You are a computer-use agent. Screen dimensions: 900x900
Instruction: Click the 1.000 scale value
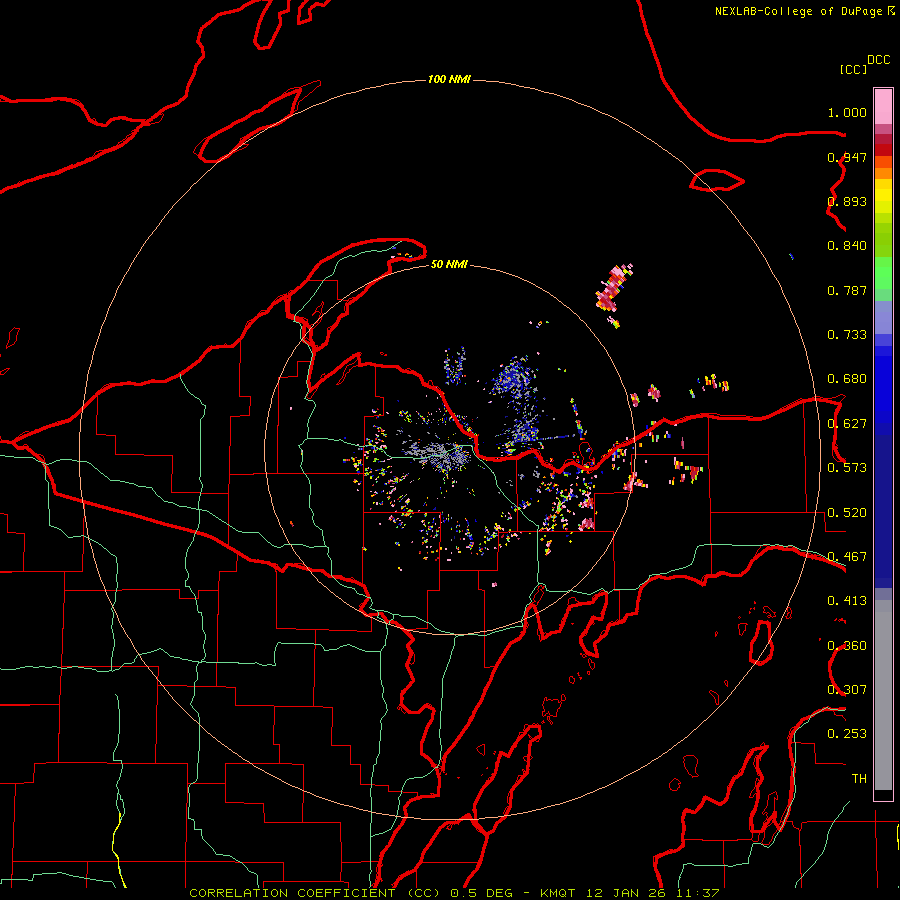tap(847, 112)
